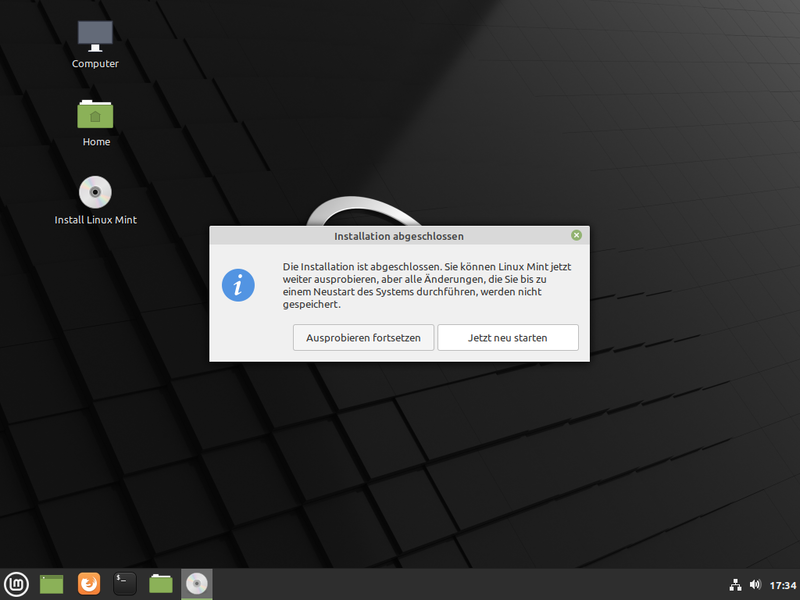The width and height of the screenshot is (800, 600).
Task: Open the Linux Mint main menu
Action: click(14, 583)
